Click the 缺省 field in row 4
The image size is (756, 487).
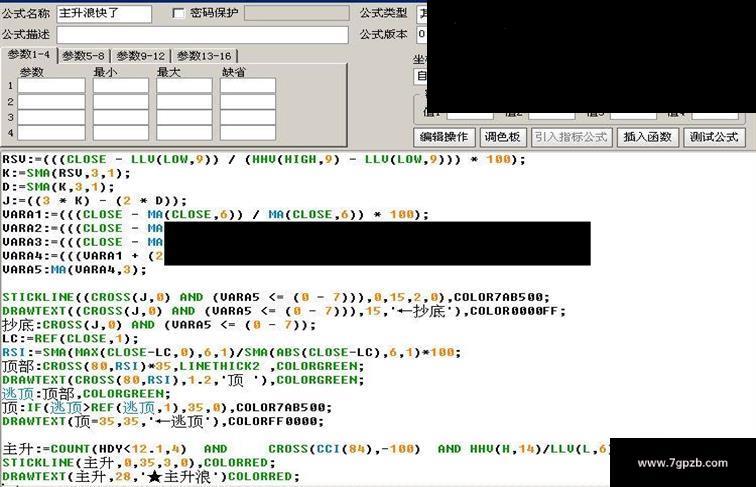tap(248, 133)
